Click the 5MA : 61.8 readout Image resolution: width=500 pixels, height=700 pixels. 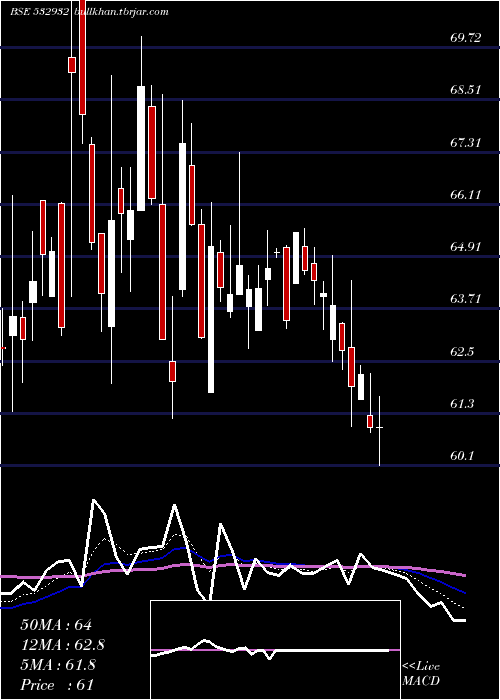[58, 665]
